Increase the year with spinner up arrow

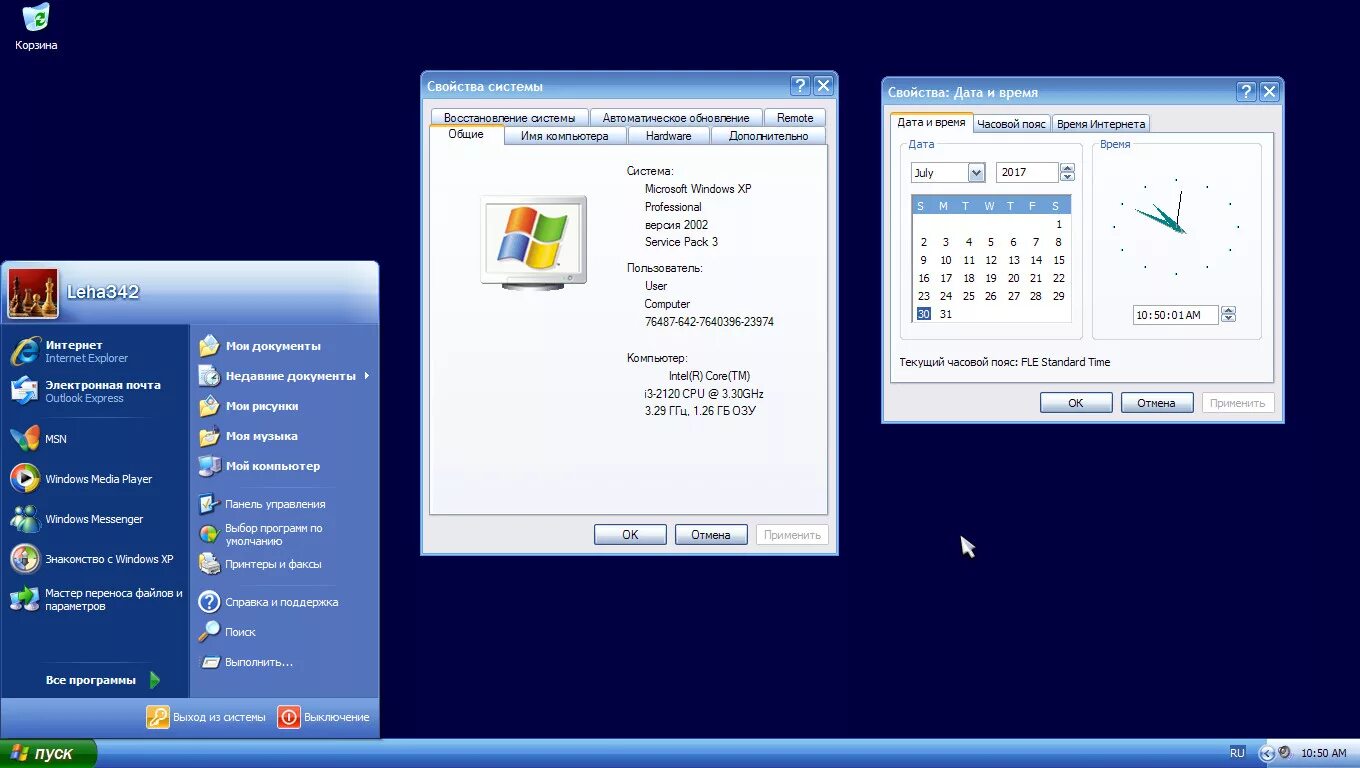[1066, 168]
